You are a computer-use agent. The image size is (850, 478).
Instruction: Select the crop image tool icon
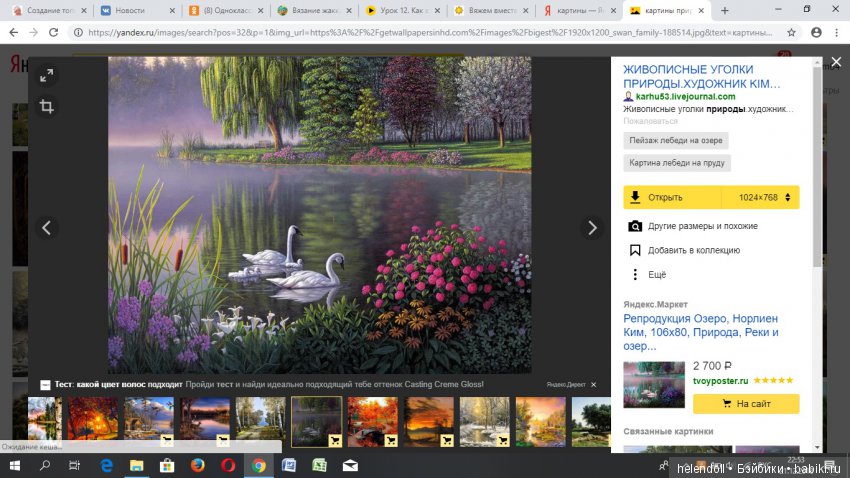coord(47,106)
